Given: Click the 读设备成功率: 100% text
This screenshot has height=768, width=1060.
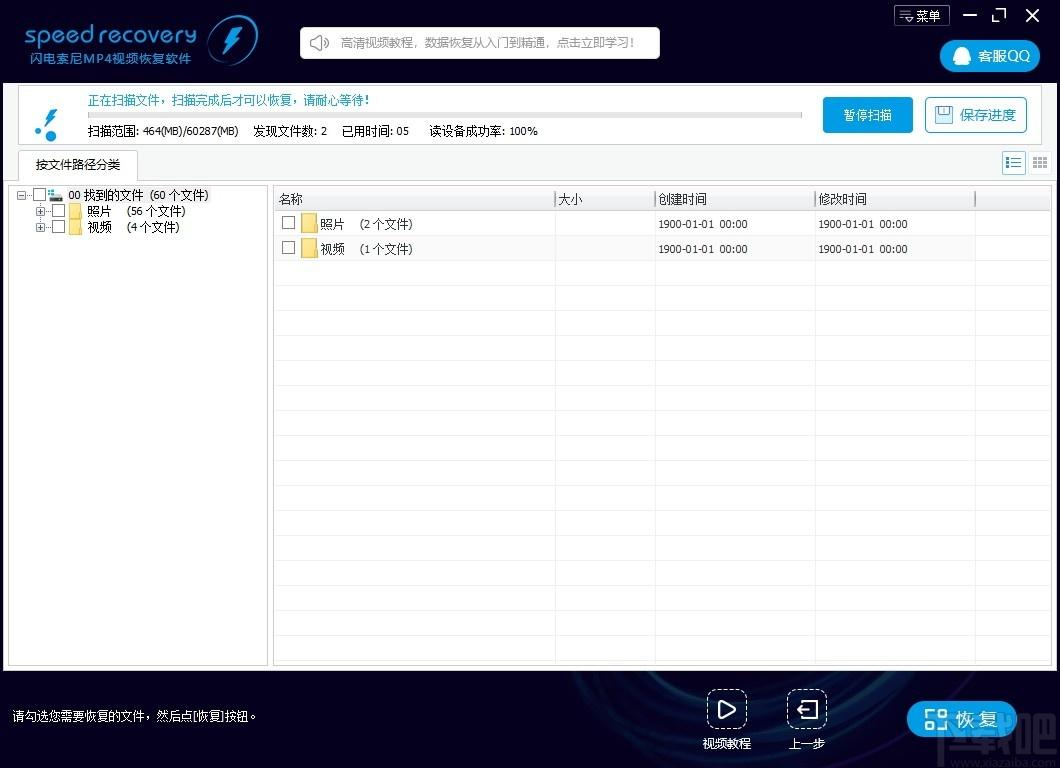Looking at the screenshot, I should point(483,131).
